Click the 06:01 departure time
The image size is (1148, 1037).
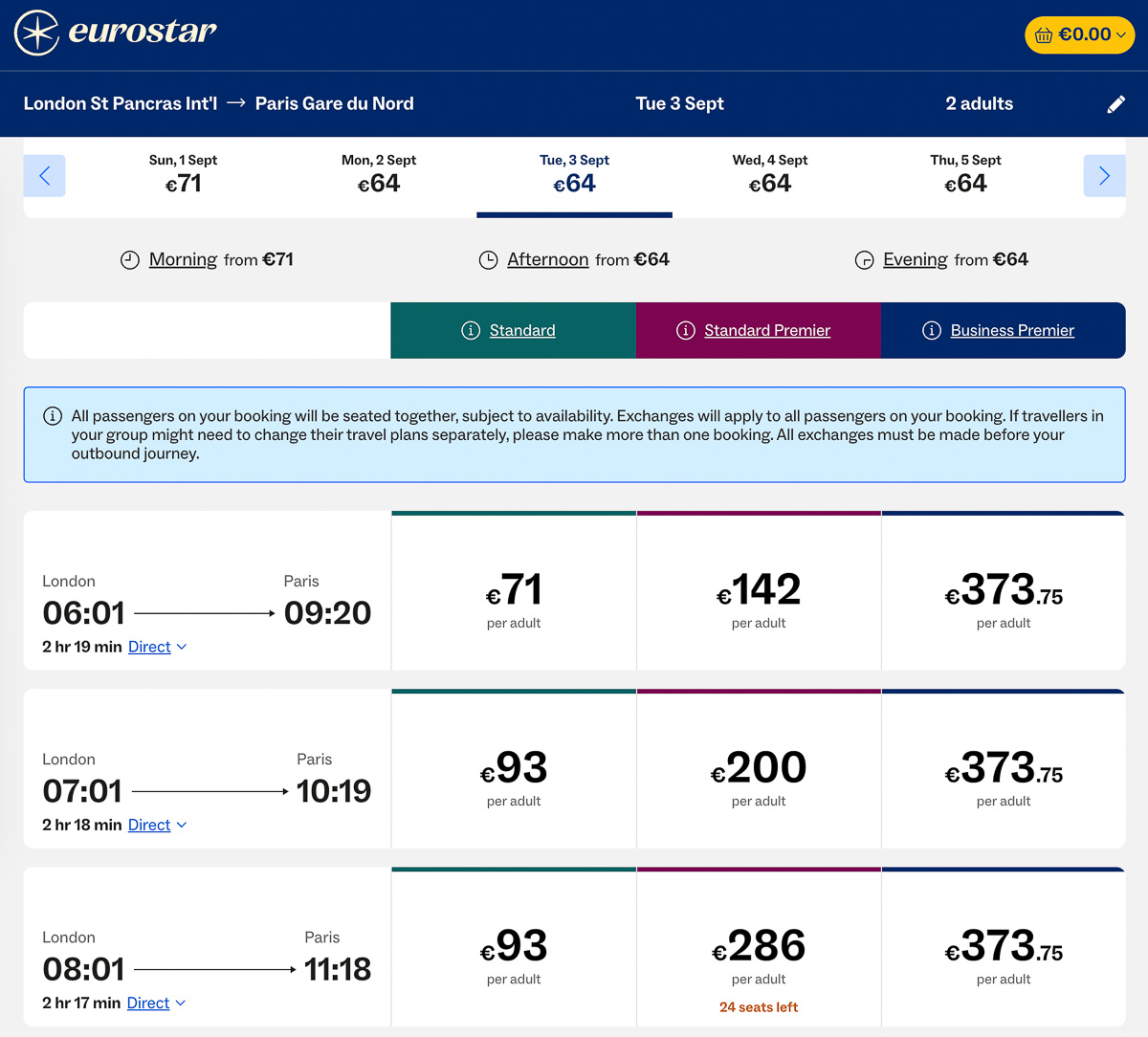pos(84,613)
